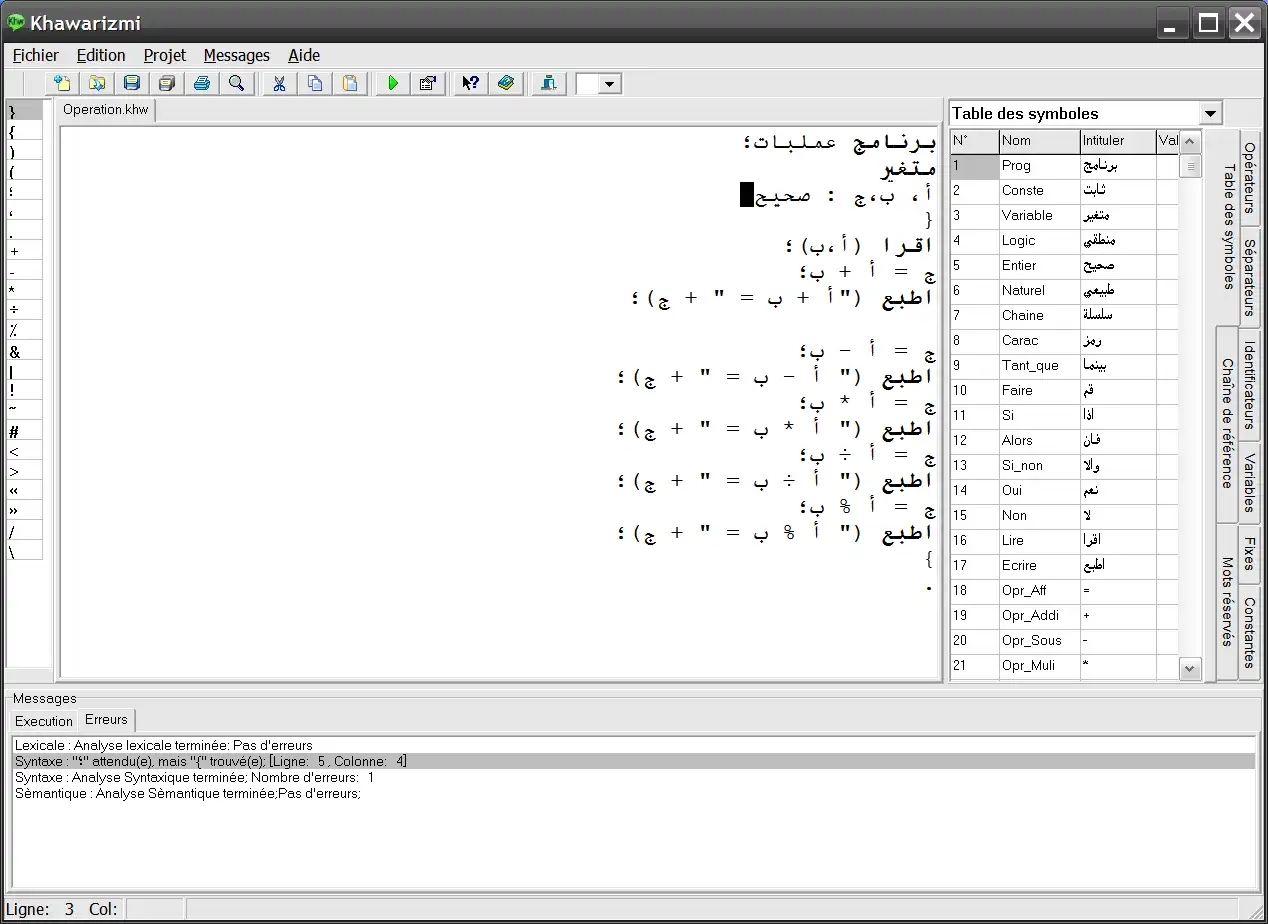This screenshot has height=924, width=1268.
Task: Open the Table des symboles dropdown
Action: (1210, 114)
